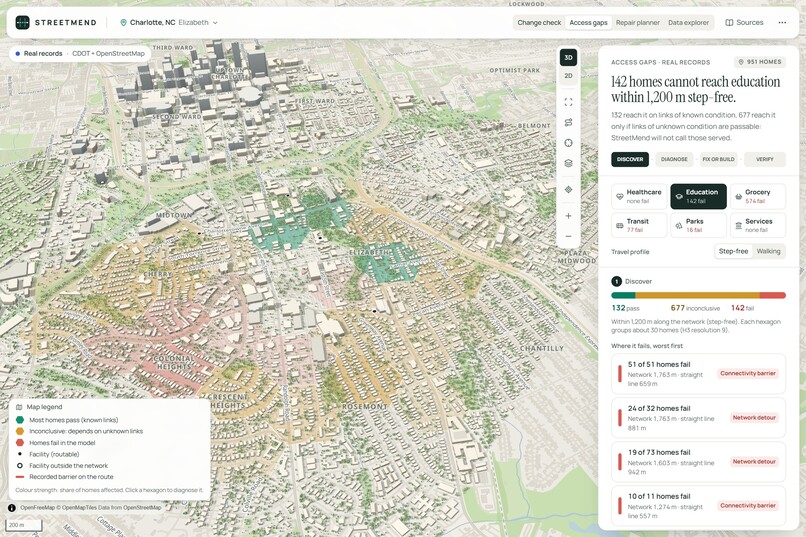Open the 24 of 32 homes fail card
The image size is (806, 537).
point(698,418)
